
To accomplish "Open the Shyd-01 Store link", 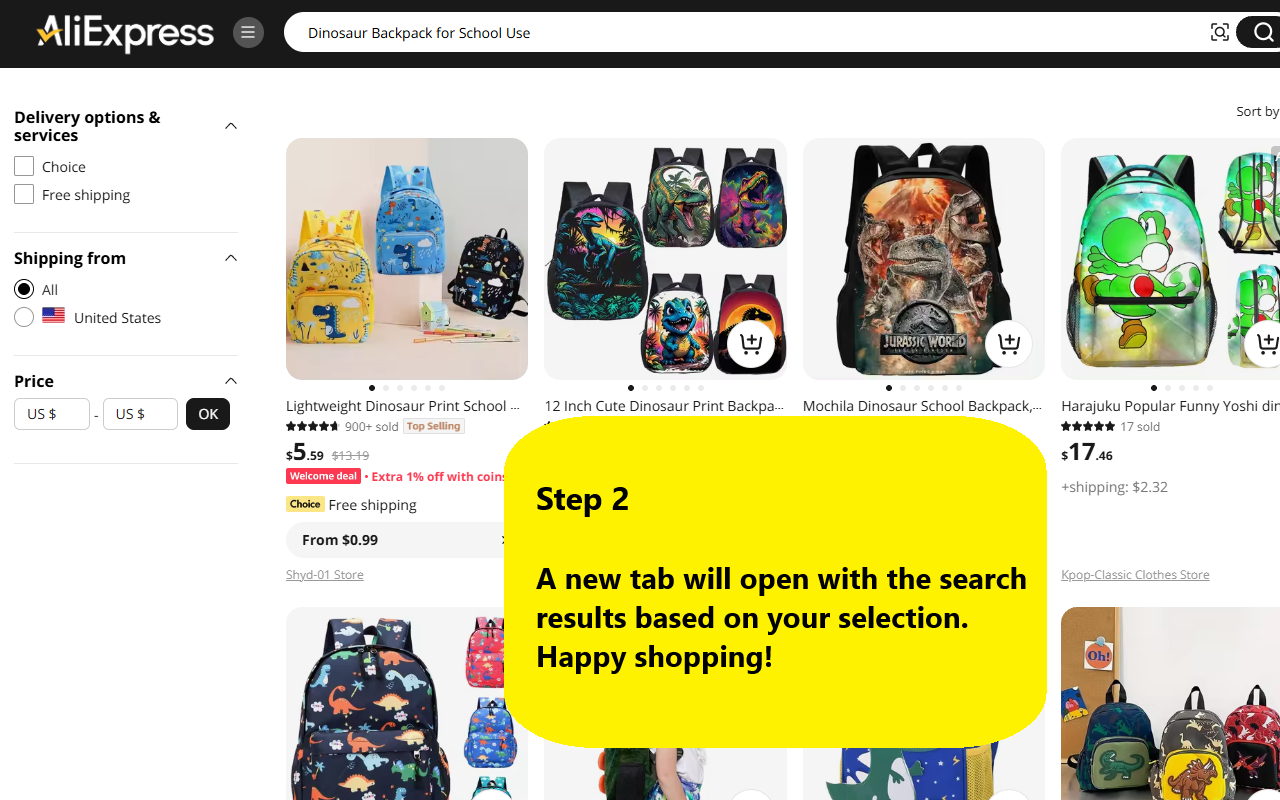I will tap(325, 574).
